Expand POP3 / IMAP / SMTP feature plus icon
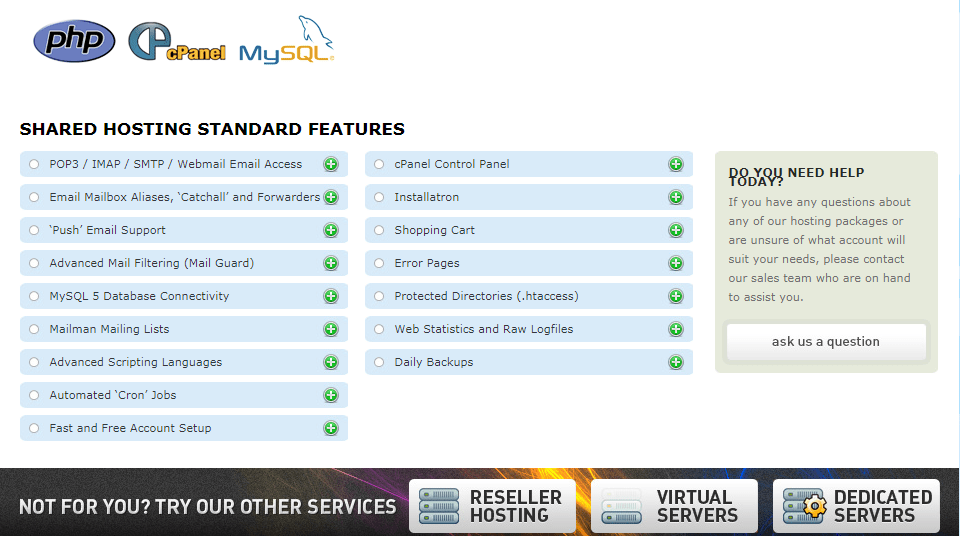 331,164
